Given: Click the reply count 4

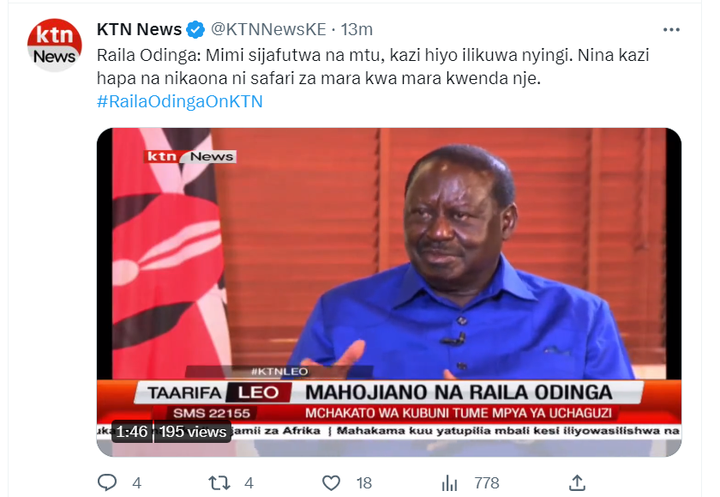Looking at the screenshot, I should coord(136,483).
